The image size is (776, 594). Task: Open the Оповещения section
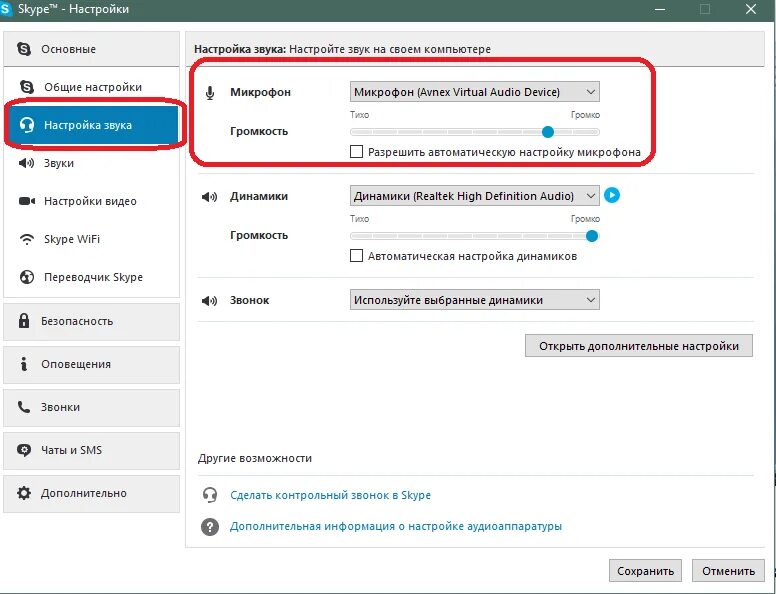(92, 364)
